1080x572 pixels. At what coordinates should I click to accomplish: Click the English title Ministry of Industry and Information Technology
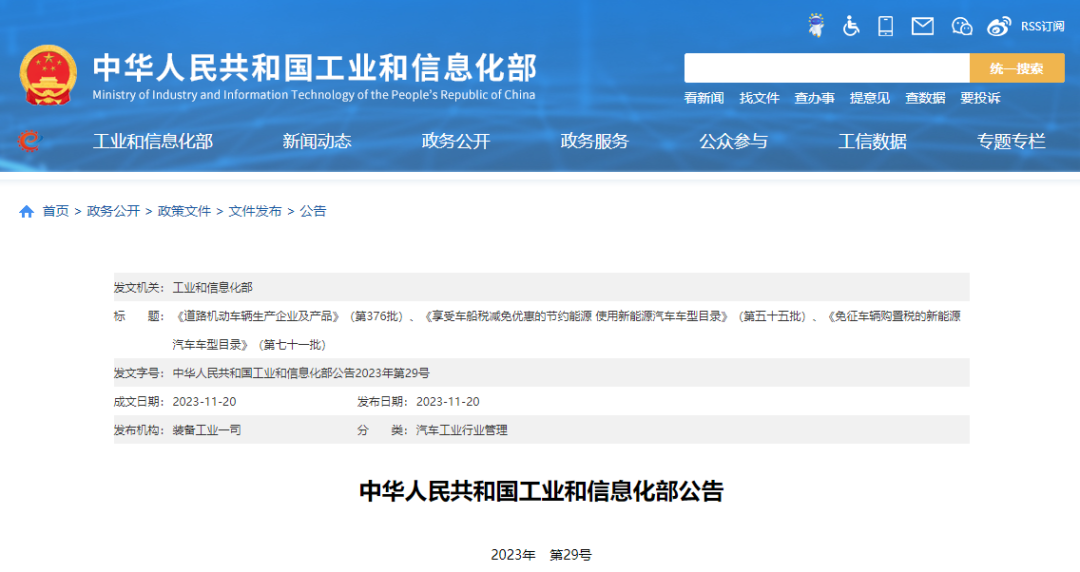(313, 95)
